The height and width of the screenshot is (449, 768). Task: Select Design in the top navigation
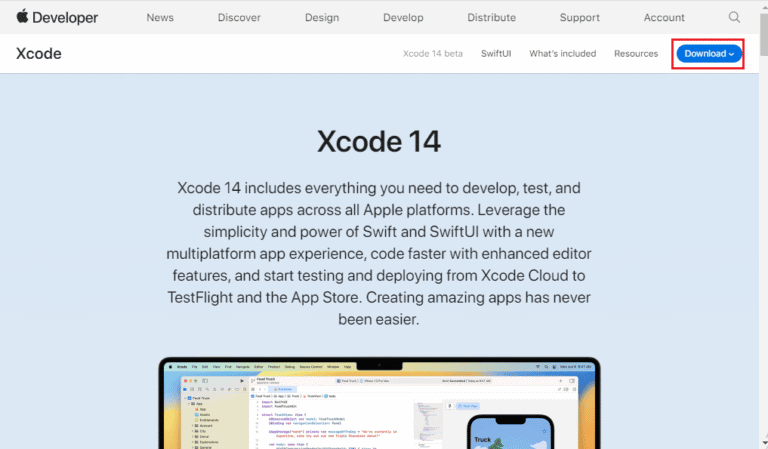[321, 17]
